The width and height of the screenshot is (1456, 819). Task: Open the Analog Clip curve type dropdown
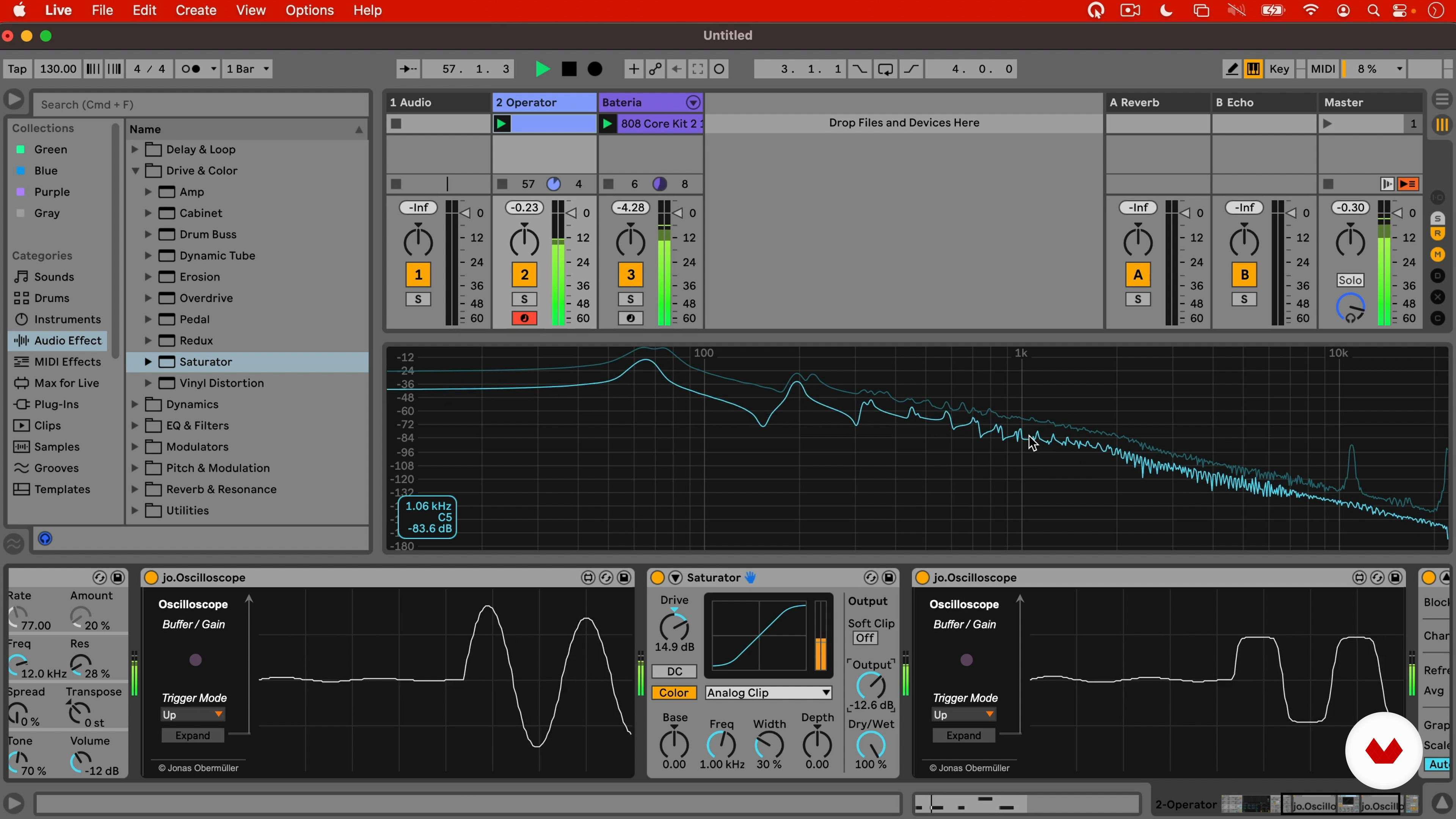[x=769, y=693]
